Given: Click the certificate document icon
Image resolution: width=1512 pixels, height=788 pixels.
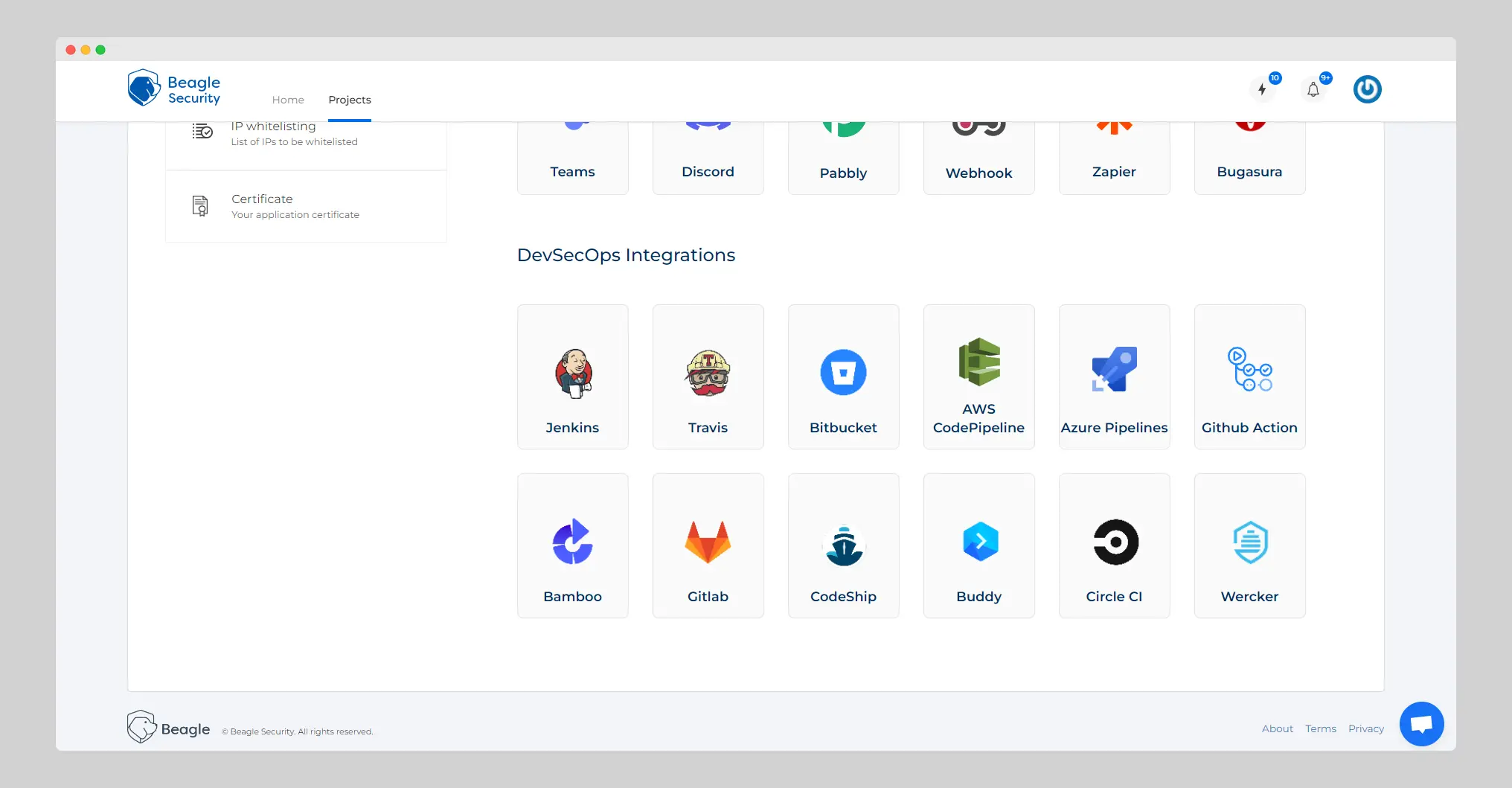Looking at the screenshot, I should pyautogui.click(x=200, y=205).
